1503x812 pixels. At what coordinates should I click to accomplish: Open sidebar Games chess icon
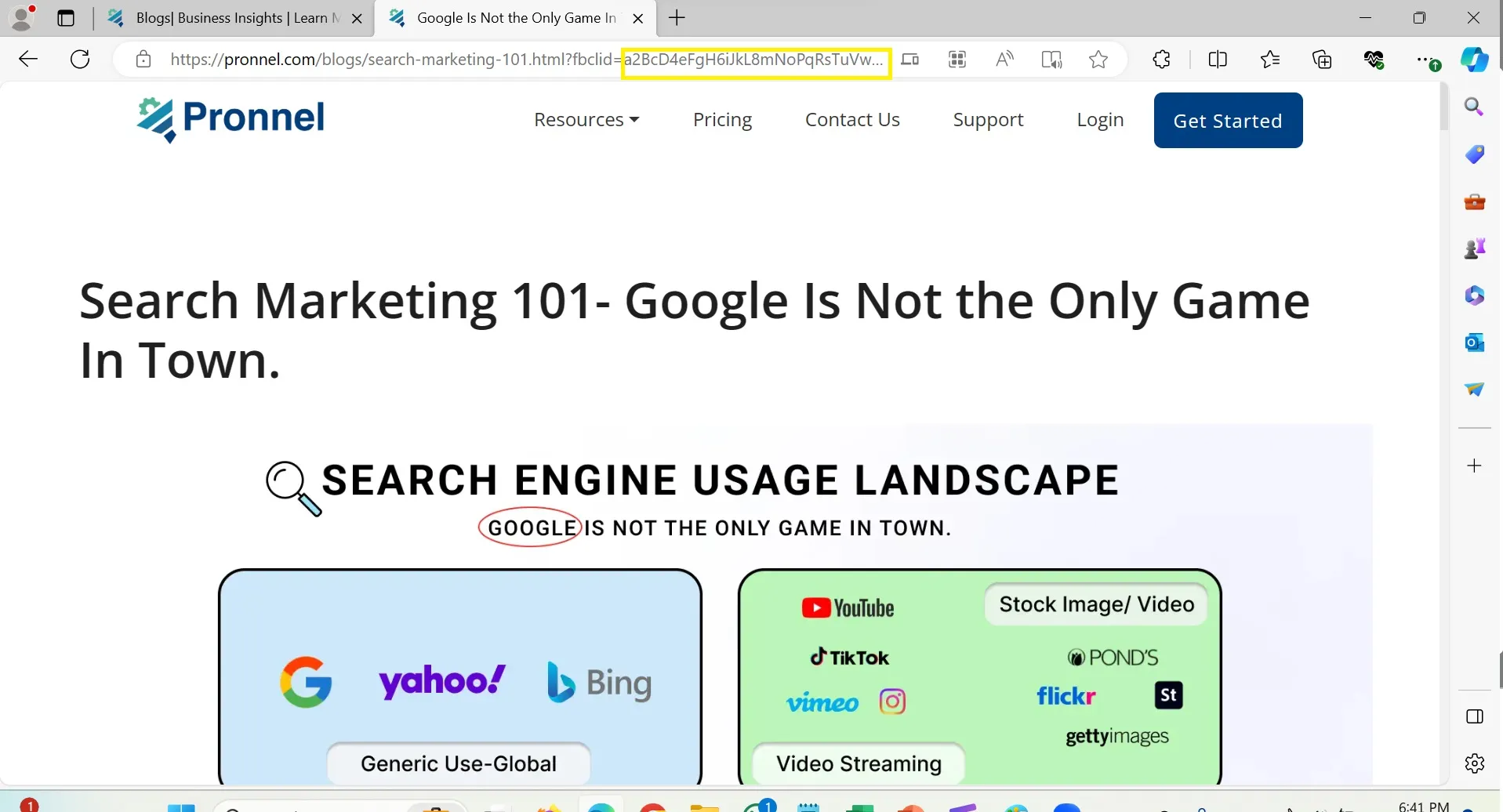coord(1475,248)
